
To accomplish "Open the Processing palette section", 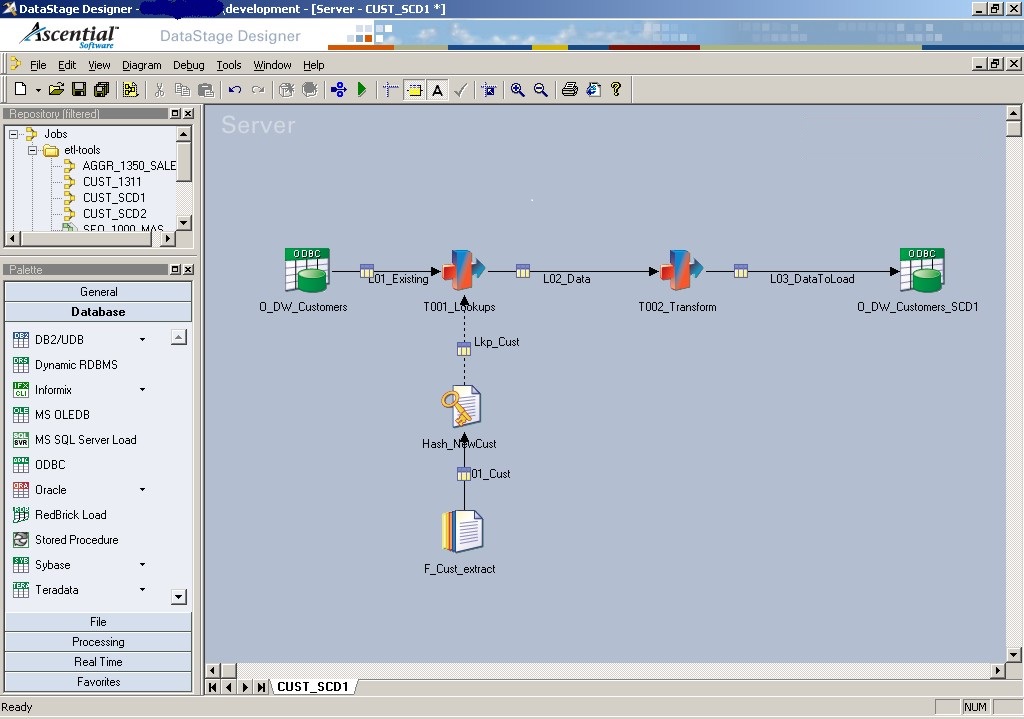I will click(97, 641).
